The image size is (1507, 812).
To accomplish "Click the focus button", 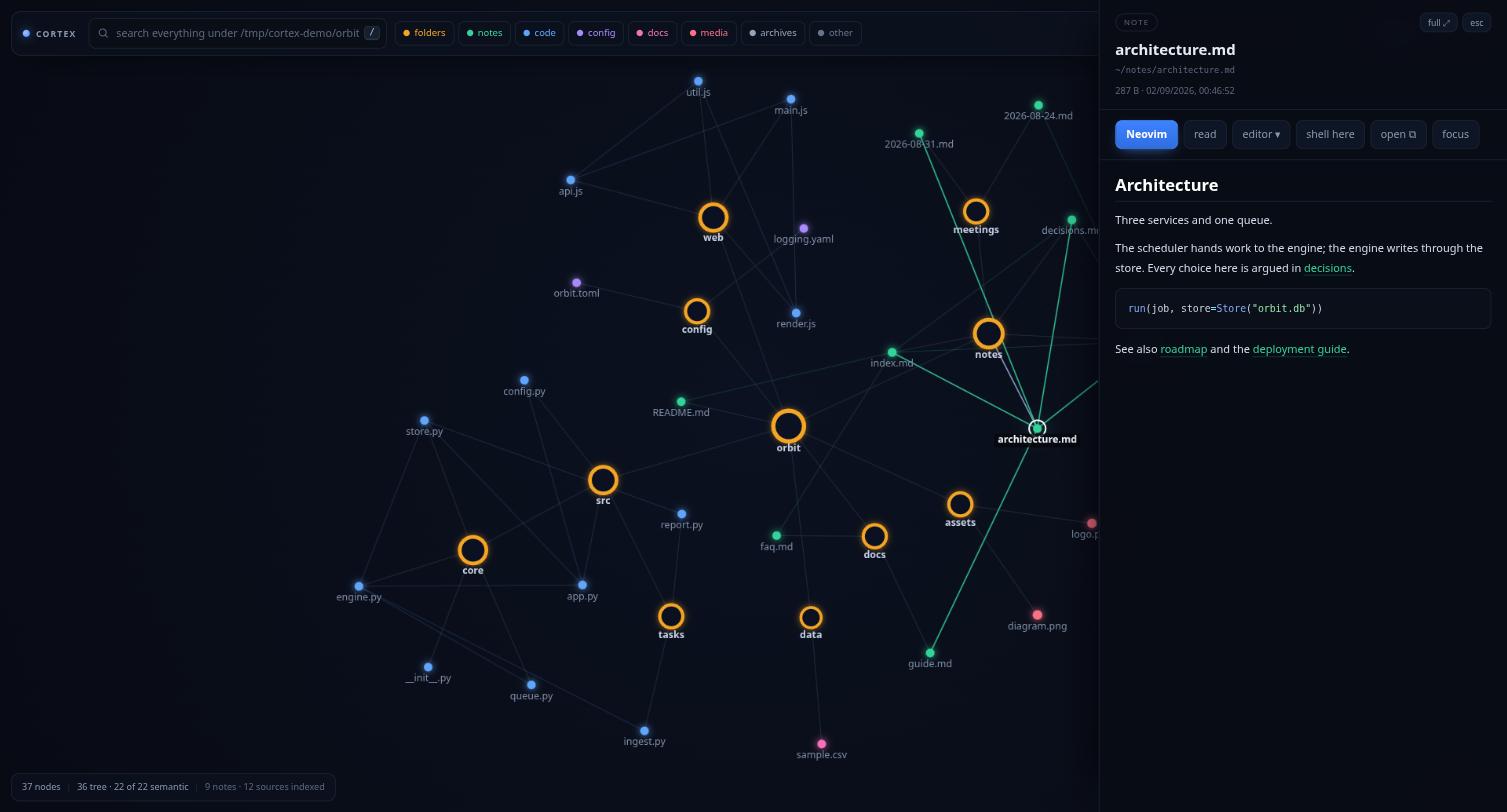I will pyautogui.click(x=1455, y=134).
